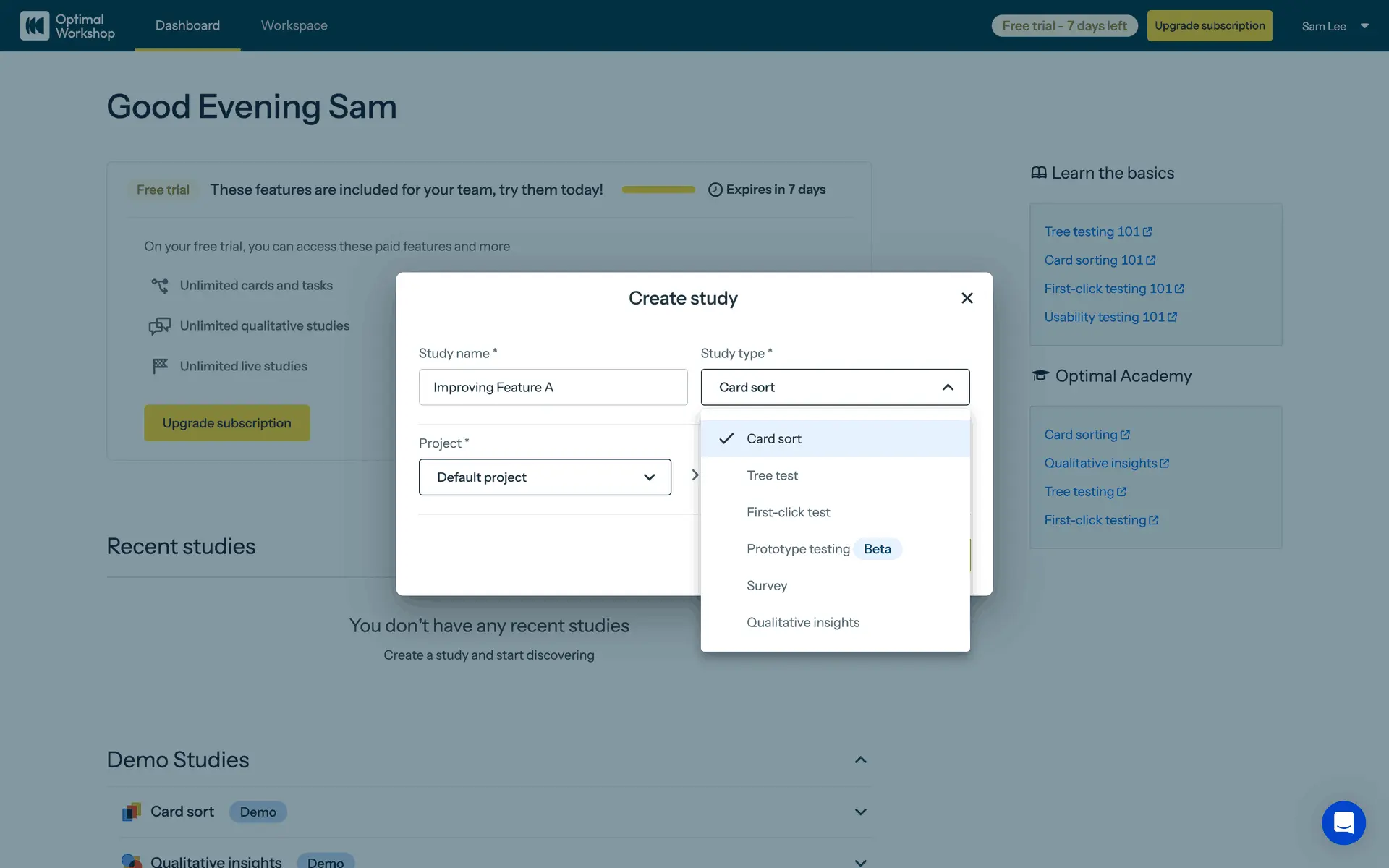Click Upgrade subscription in top bar
This screenshot has width=1389, height=868.
coord(1209,26)
